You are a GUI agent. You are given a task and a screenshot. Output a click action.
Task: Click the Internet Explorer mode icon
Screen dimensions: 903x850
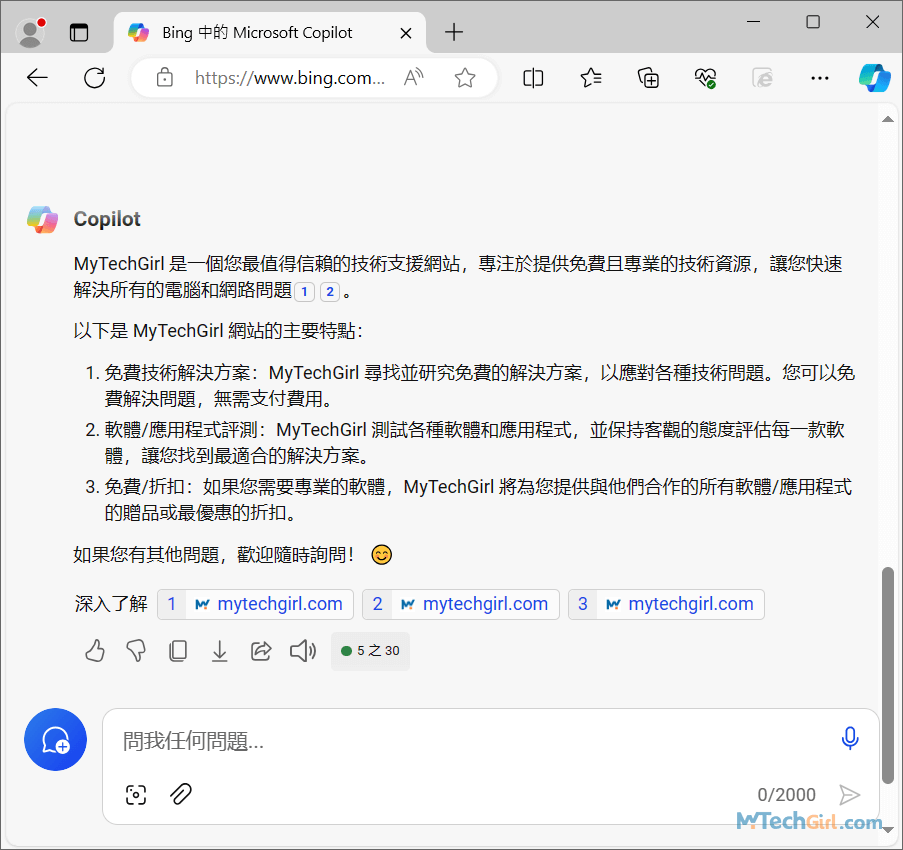(x=762, y=77)
